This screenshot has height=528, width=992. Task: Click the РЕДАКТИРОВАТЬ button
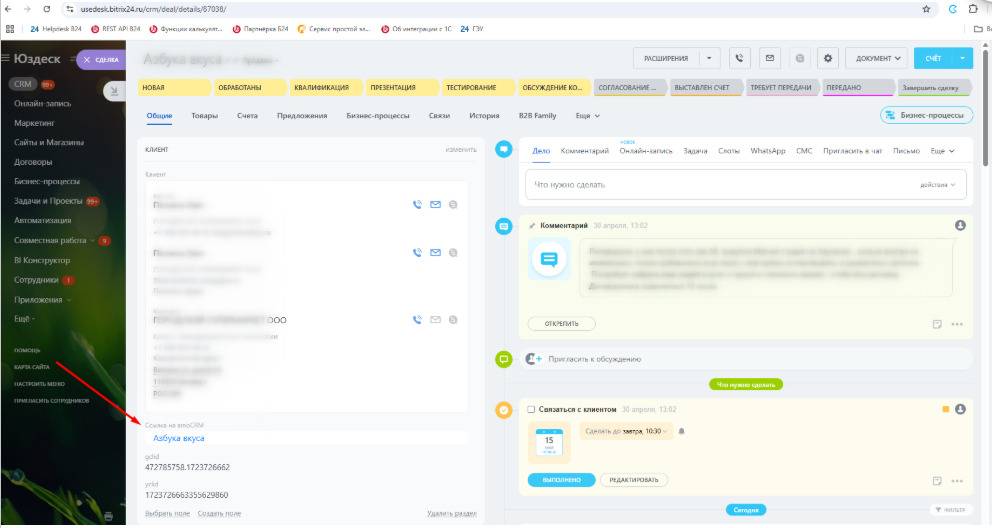(633, 480)
